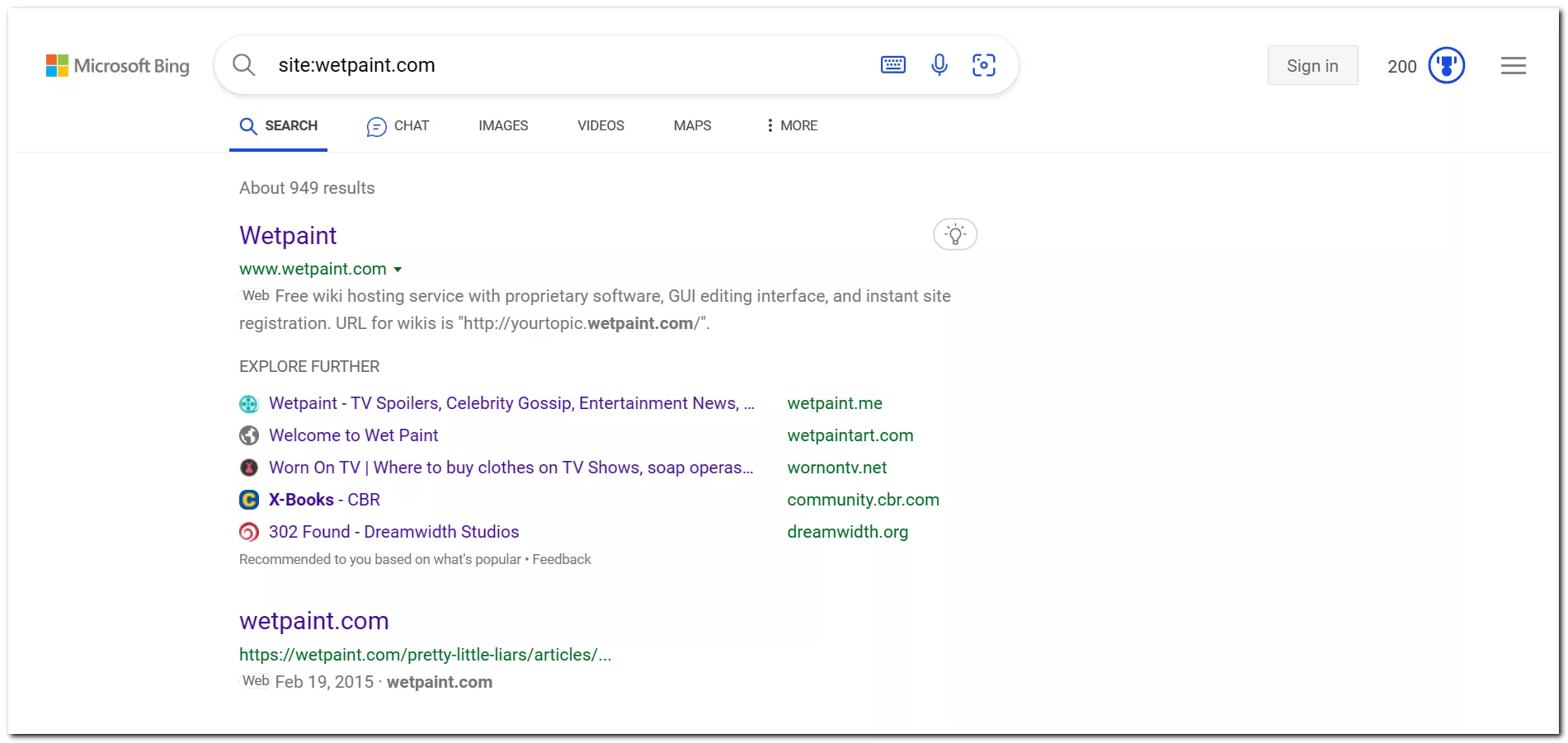Open the wetpaint.com result title

313,621
